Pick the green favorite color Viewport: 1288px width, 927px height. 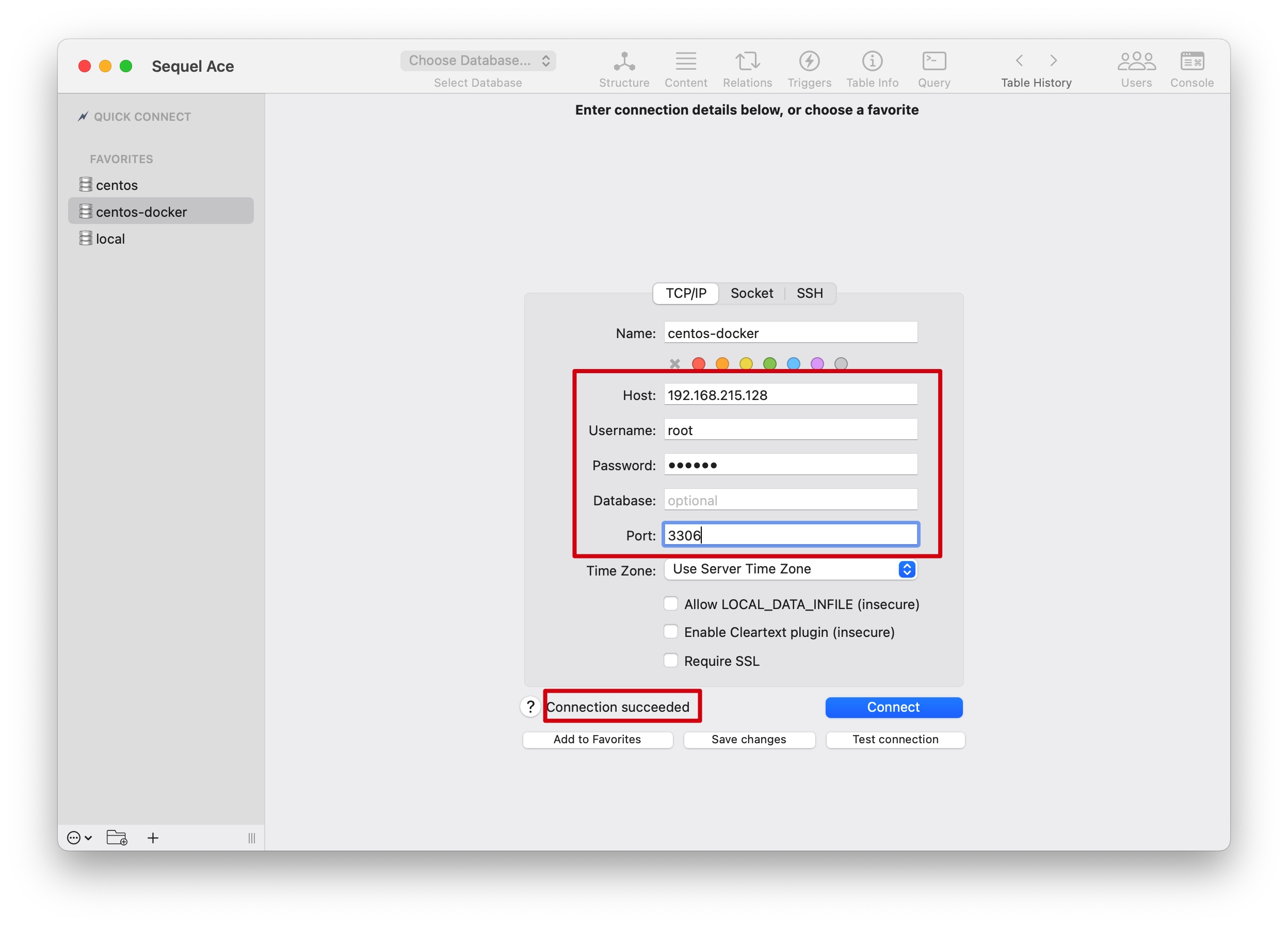click(770, 363)
